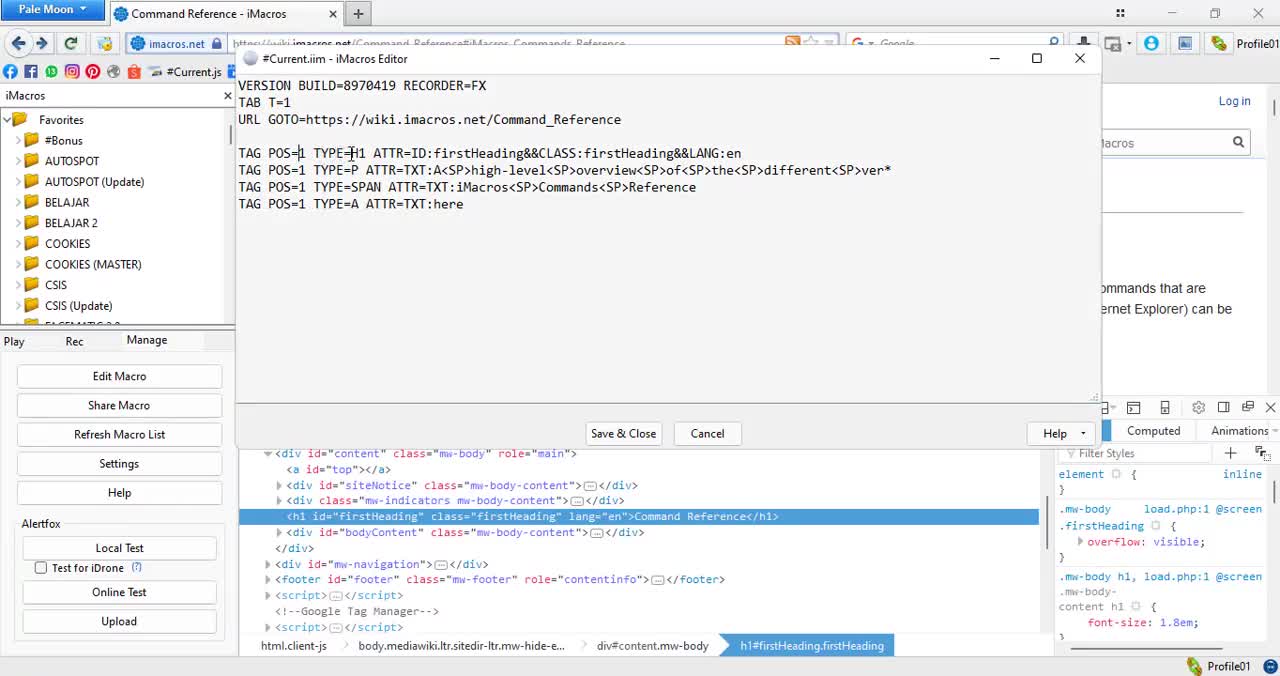Expand the overflow property triangle
The image size is (1280, 676).
click(1080, 541)
